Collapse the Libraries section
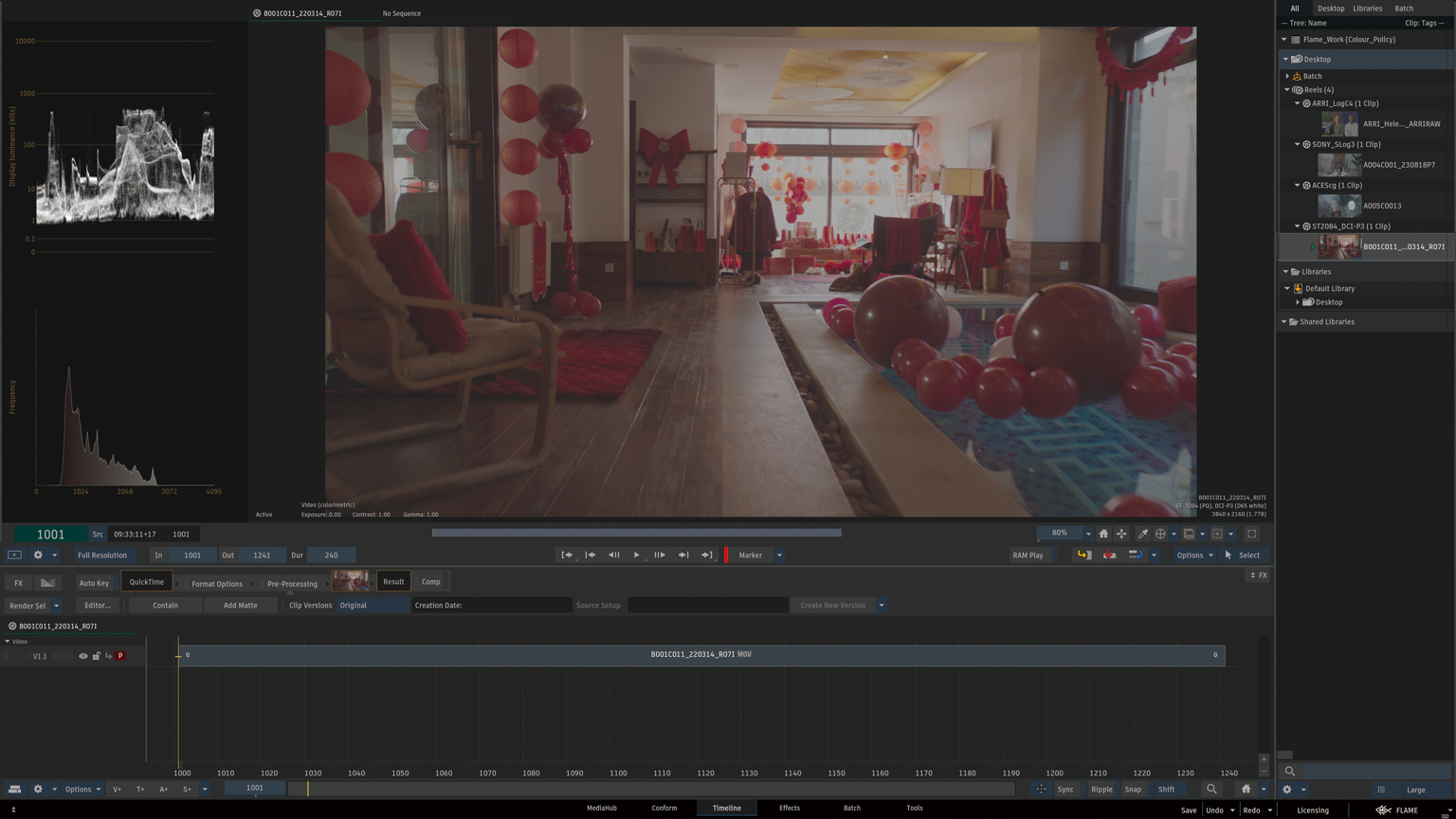 (x=1285, y=272)
